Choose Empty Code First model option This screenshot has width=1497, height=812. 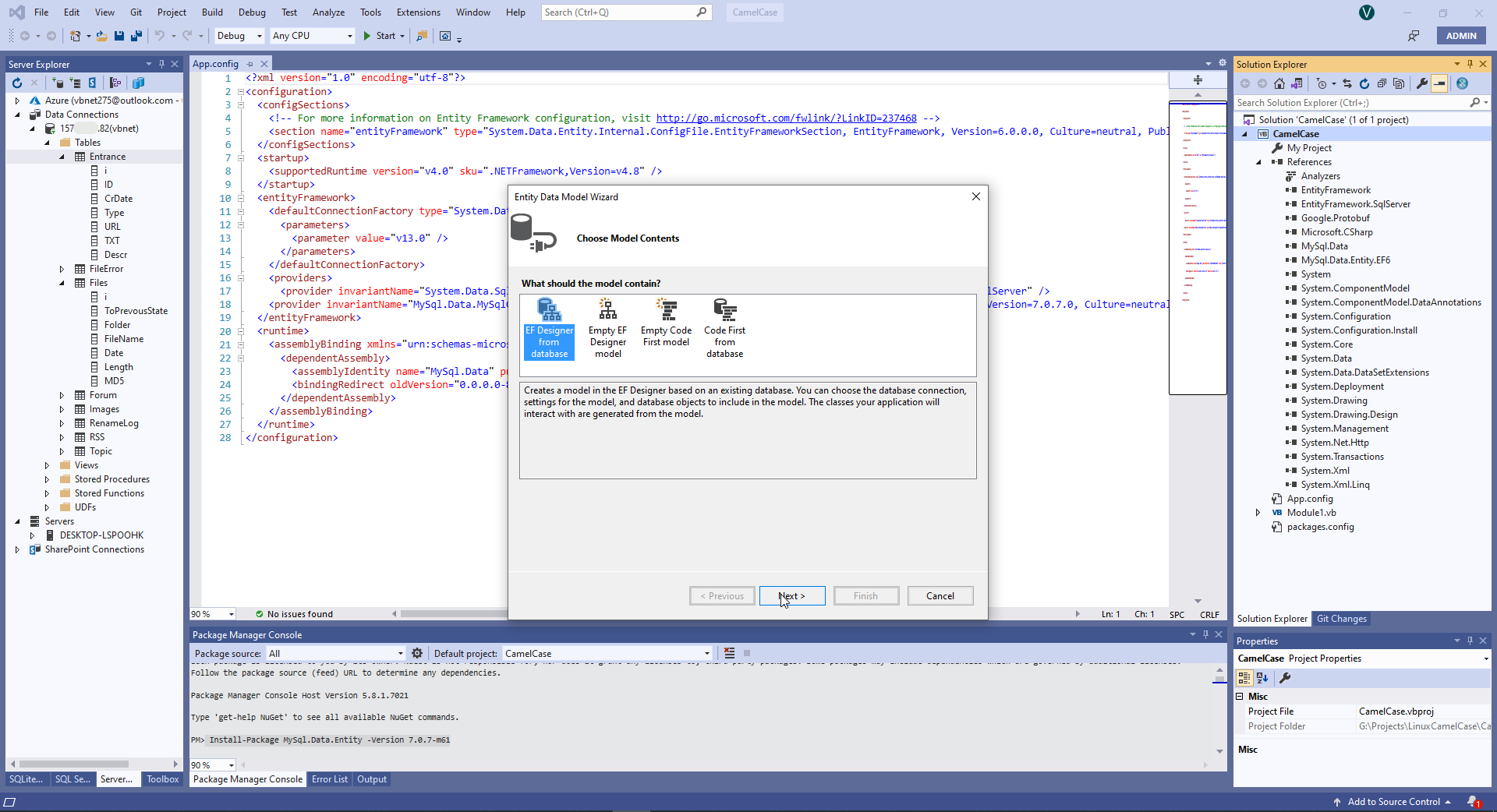666,323
